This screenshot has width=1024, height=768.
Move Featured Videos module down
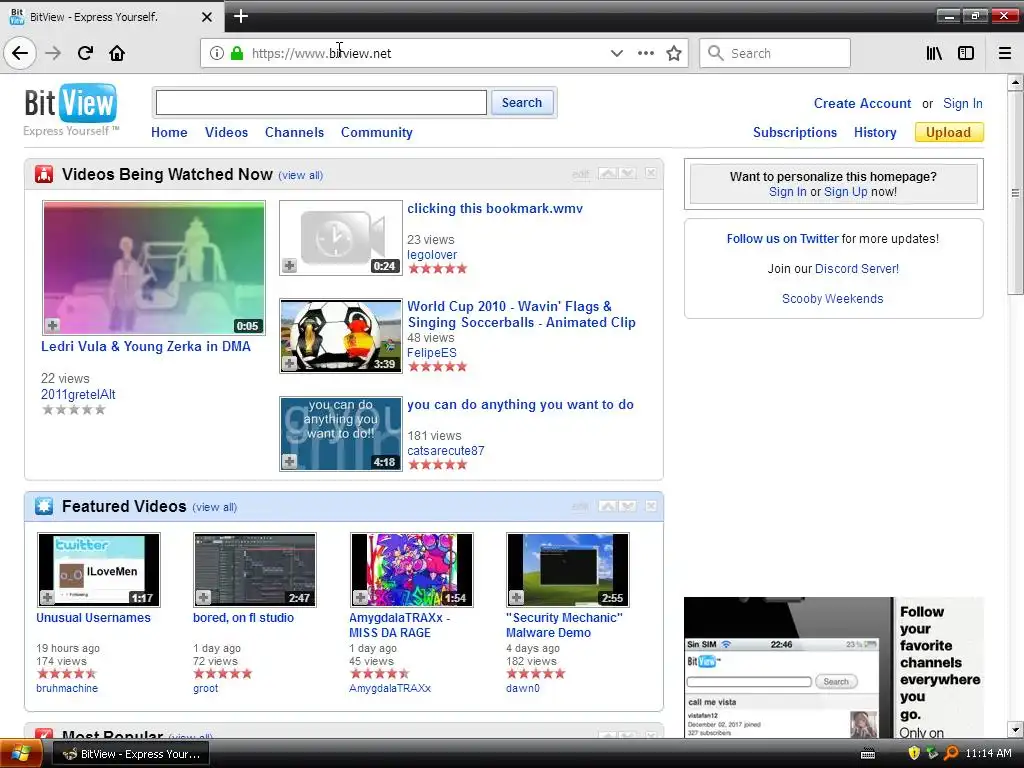[x=627, y=506]
